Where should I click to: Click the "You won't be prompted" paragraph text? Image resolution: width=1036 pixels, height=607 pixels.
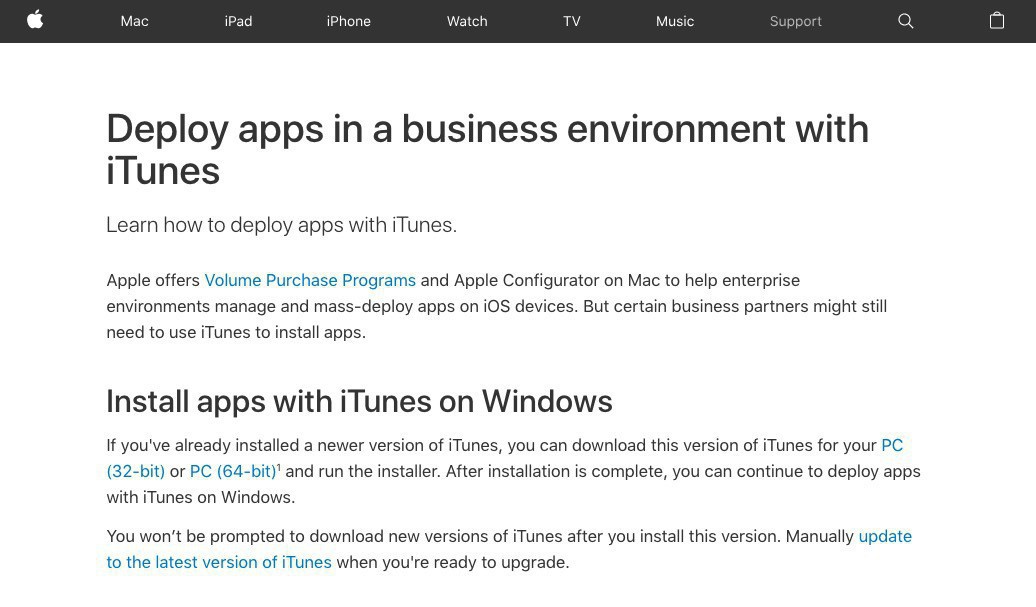[x=480, y=537]
